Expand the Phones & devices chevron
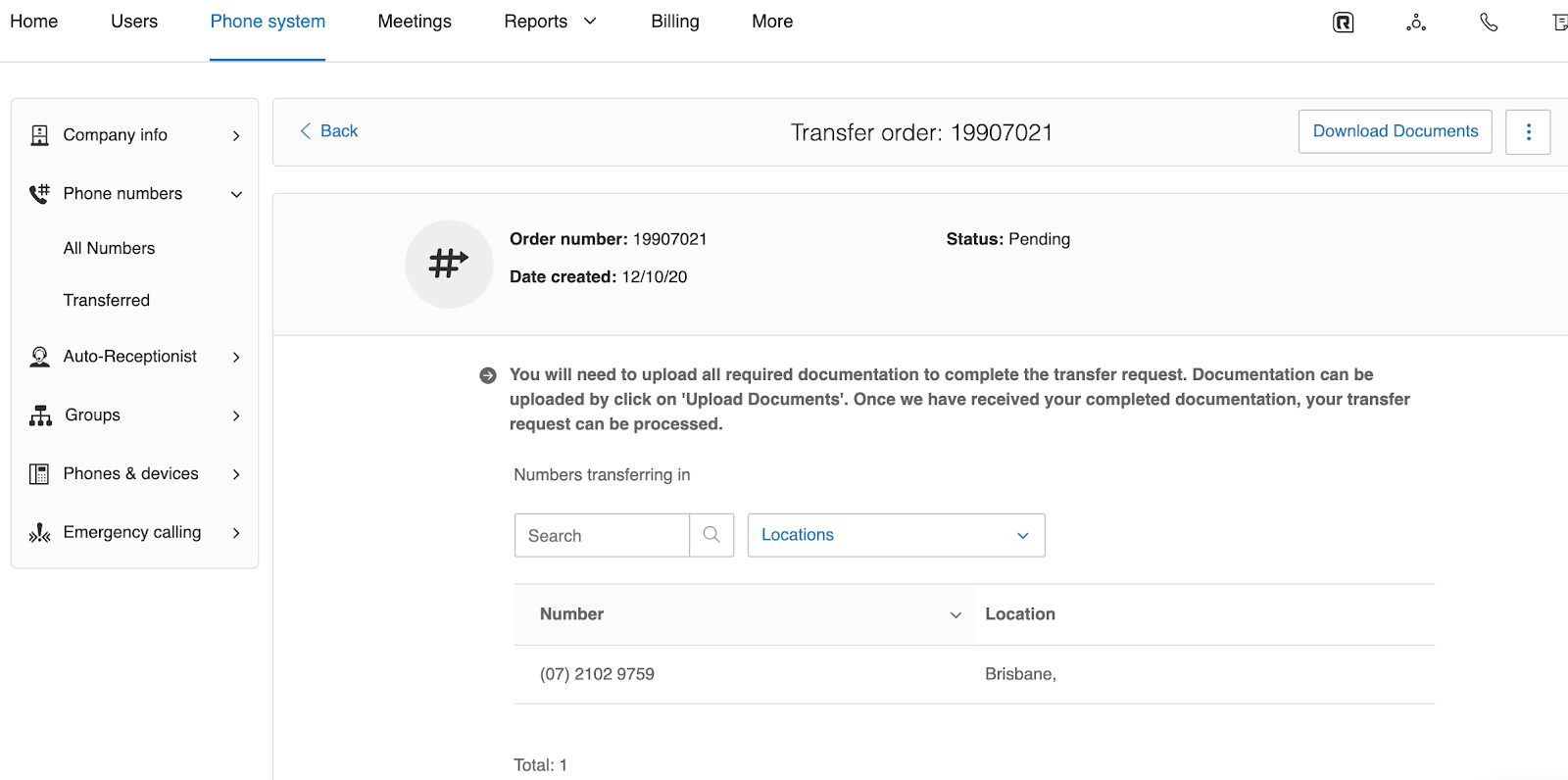The image size is (1568, 780). coord(236,475)
